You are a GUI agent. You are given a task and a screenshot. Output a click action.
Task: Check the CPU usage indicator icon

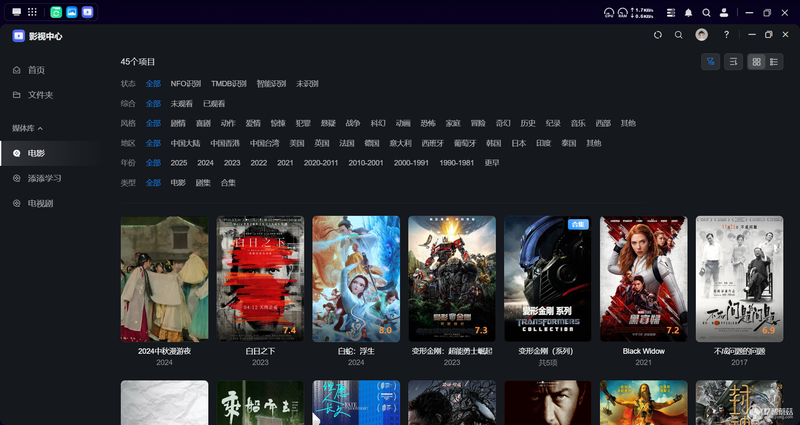click(609, 13)
